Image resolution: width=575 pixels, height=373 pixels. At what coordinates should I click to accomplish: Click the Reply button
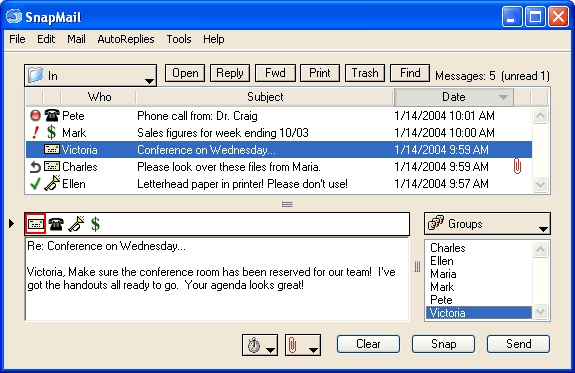point(230,73)
